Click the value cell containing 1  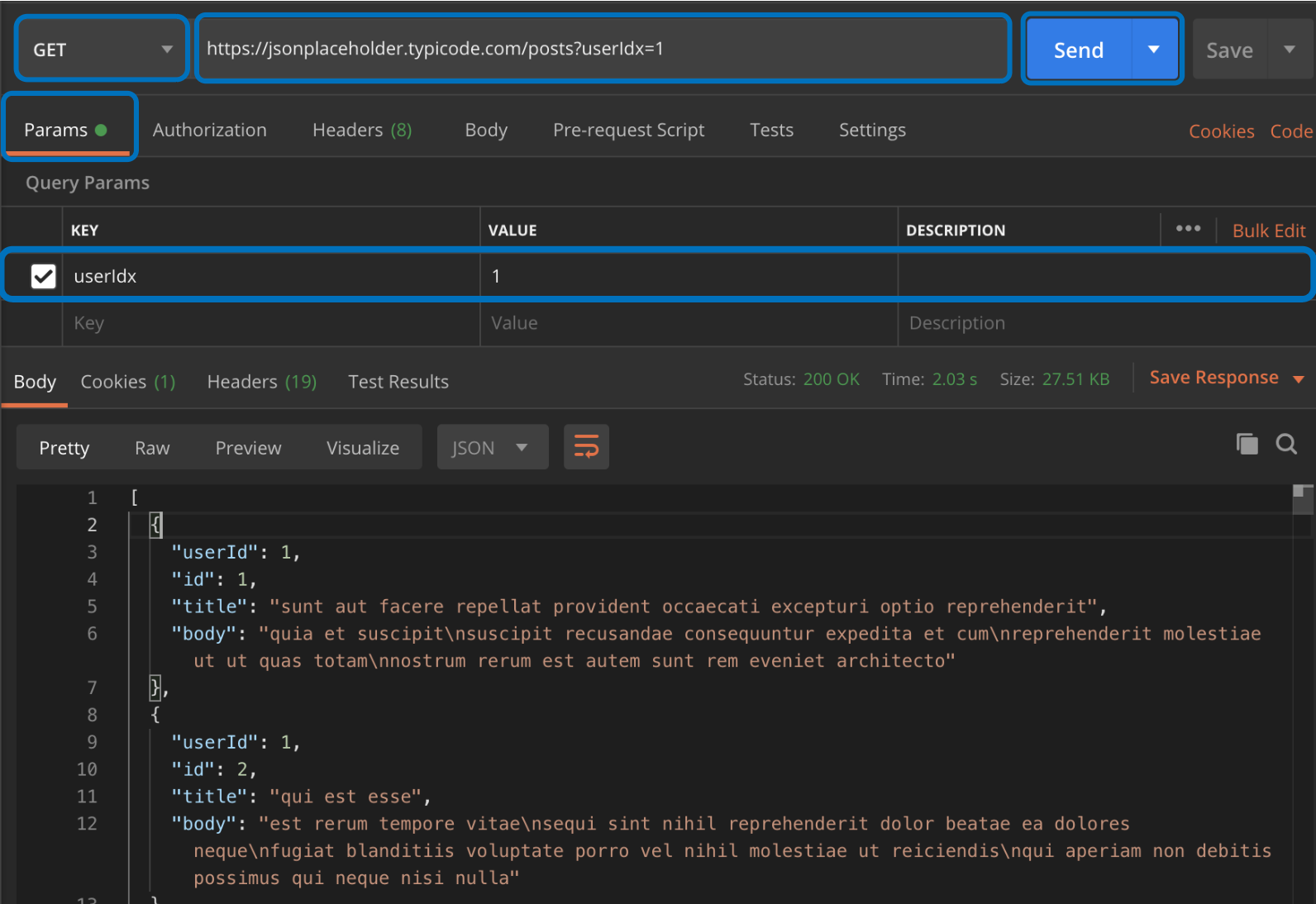(689, 276)
